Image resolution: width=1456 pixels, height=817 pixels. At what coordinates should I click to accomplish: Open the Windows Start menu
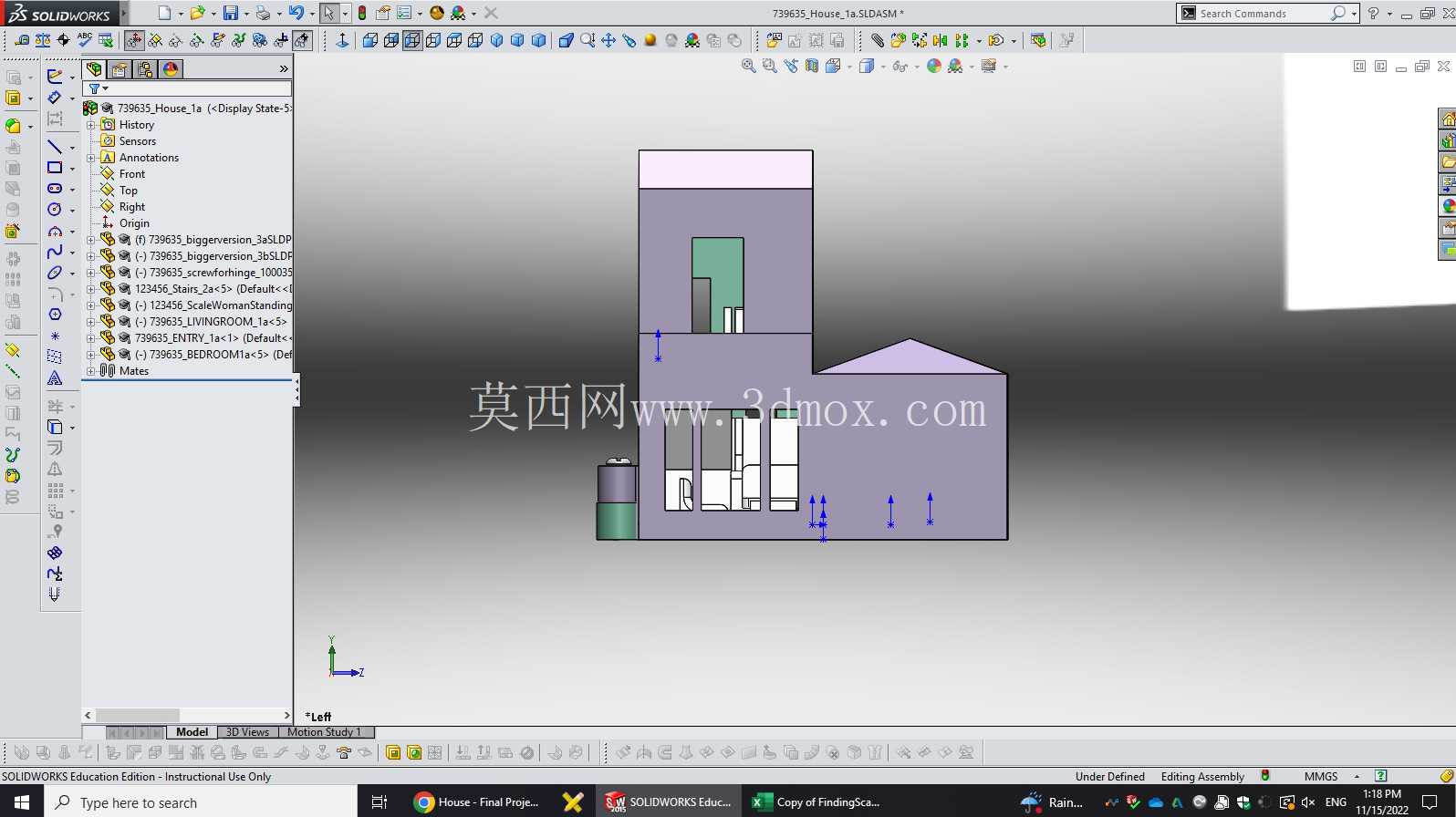pyautogui.click(x=22, y=801)
